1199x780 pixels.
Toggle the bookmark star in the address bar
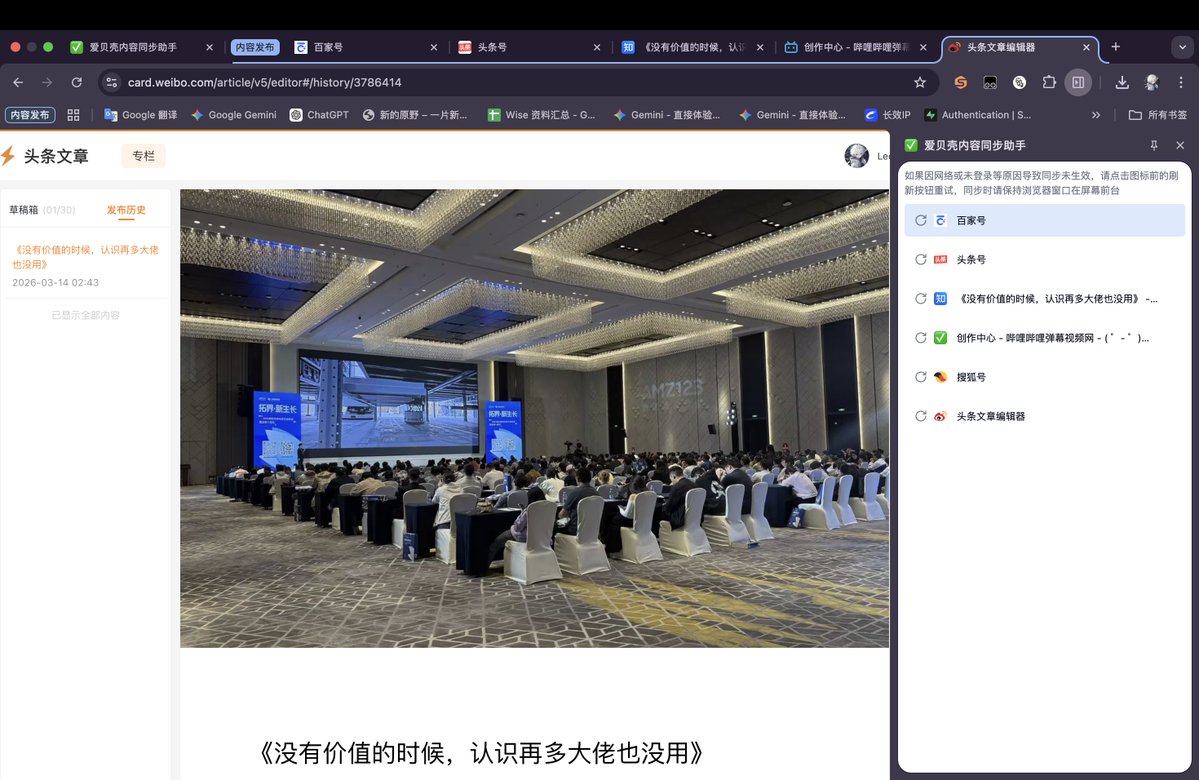pyautogui.click(x=921, y=83)
